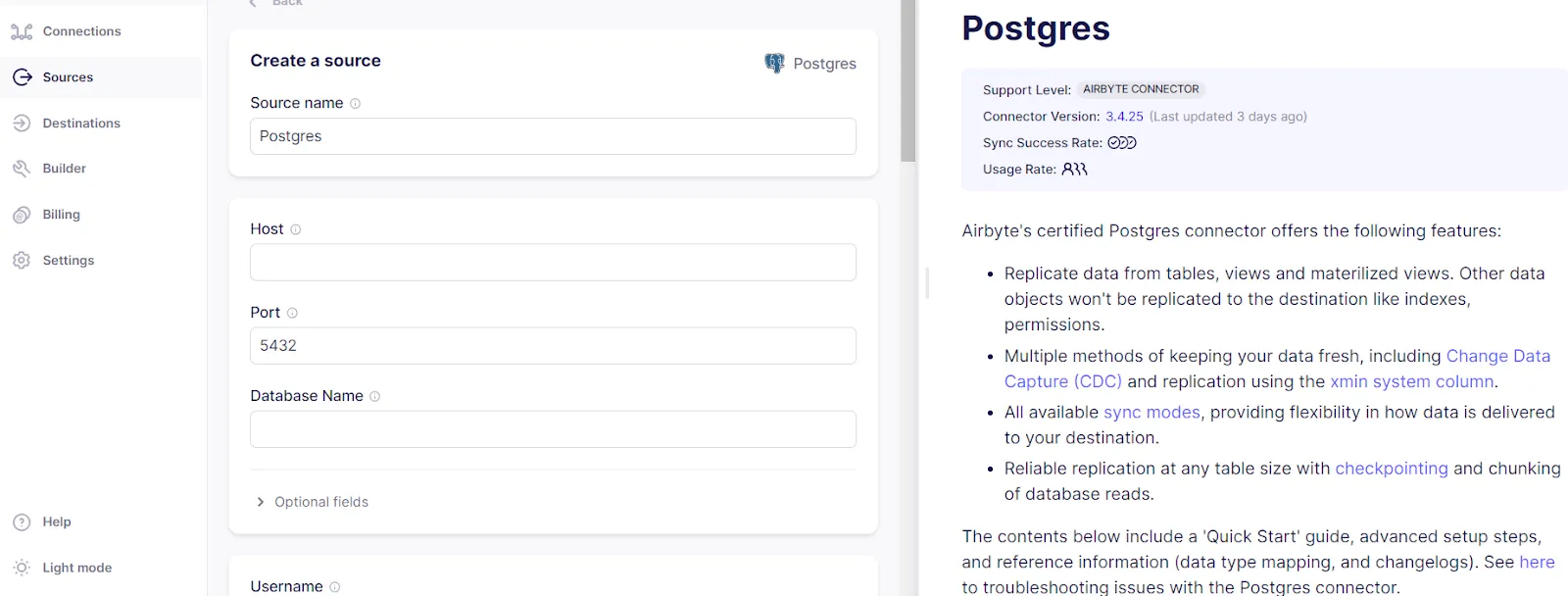Click the Light mode sun icon
The width and height of the screenshot is (1568, 596).
pyautogui.click(x=22, y=568)
